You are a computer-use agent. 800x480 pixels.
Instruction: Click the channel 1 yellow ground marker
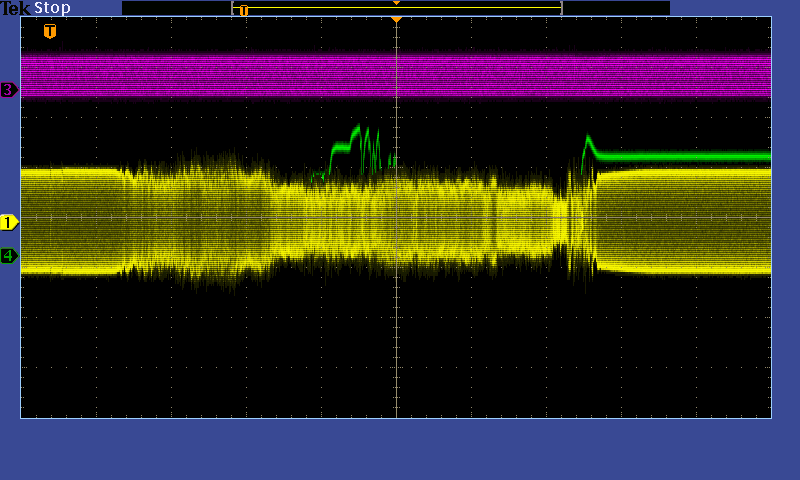(9, 222)
